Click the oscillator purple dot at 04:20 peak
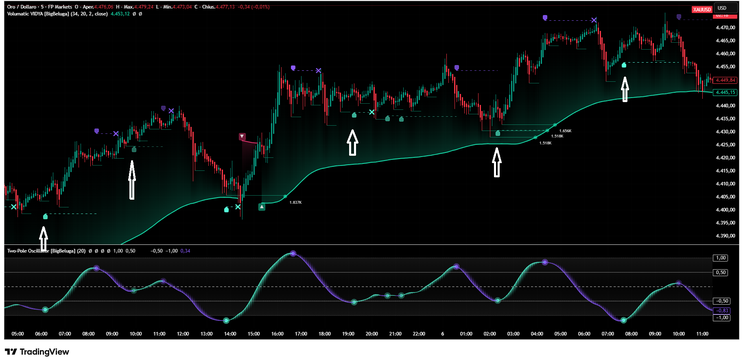743x364 pixels. click(x=545, y=262)
